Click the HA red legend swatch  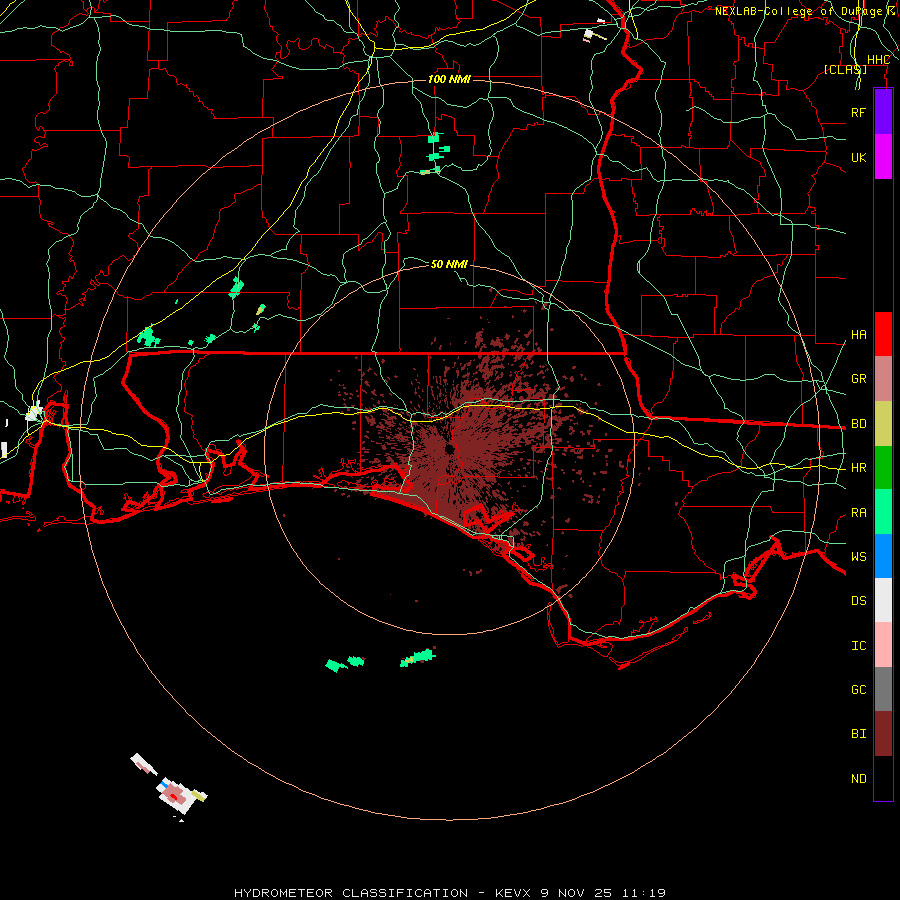click(x=883, y=334)
